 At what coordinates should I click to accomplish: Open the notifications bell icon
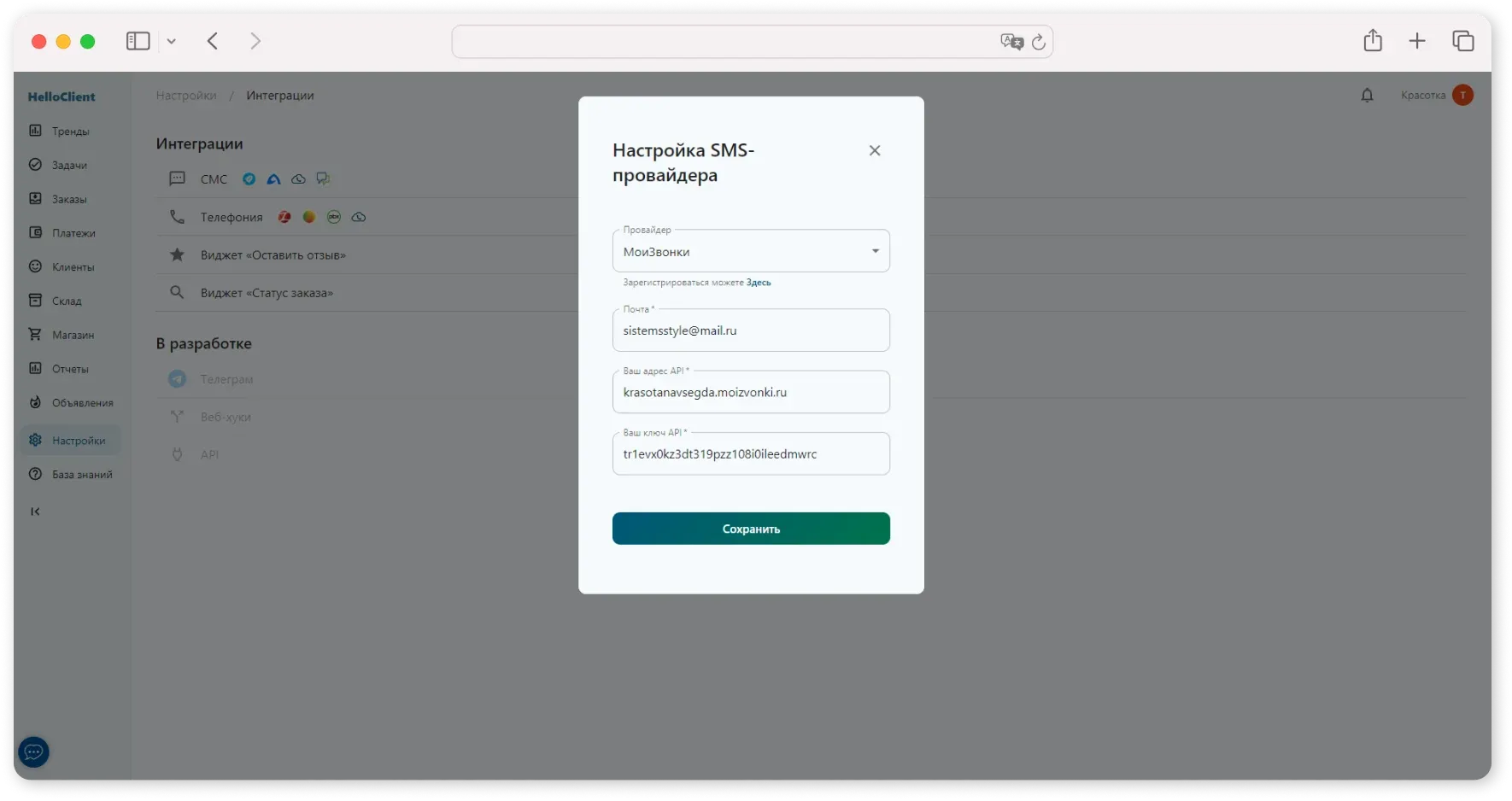click(1367, 96)
